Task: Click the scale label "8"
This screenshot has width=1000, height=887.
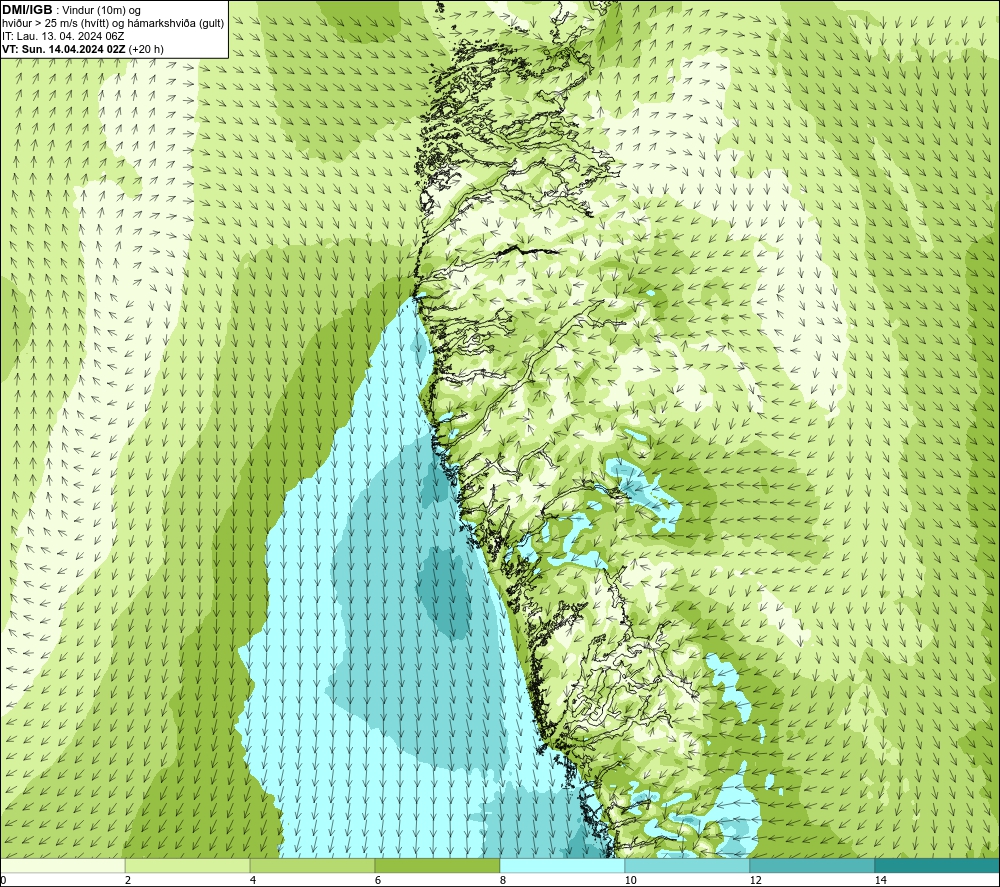Action: click(x=503, y=880)
